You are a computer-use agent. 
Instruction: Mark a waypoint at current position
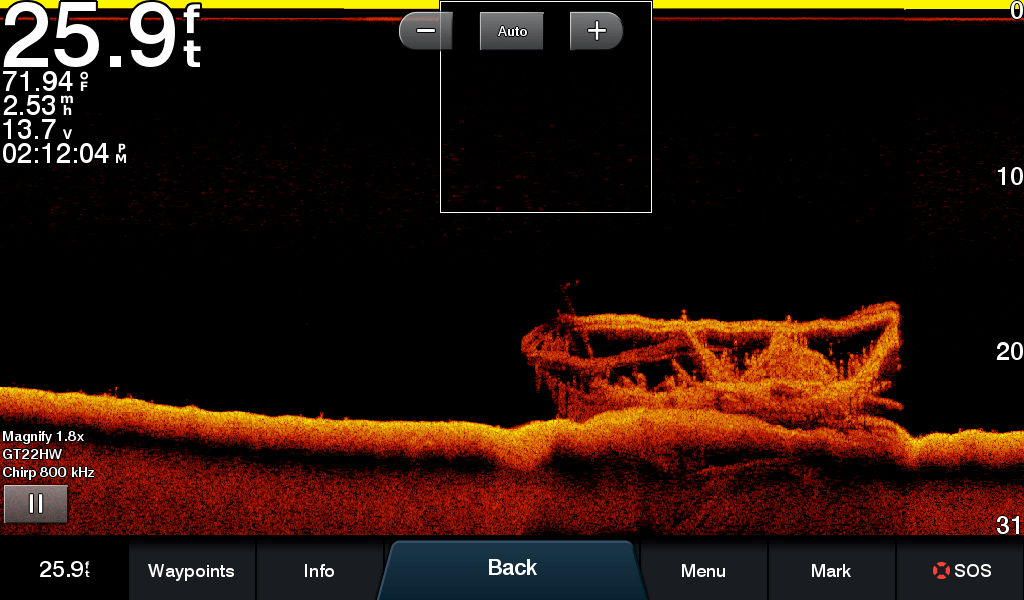[x=831, y=571]
